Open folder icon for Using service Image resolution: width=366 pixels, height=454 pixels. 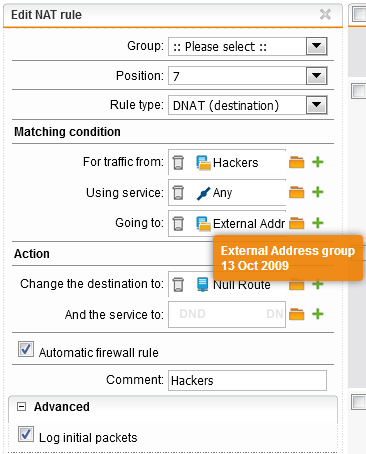pos(296,192)
